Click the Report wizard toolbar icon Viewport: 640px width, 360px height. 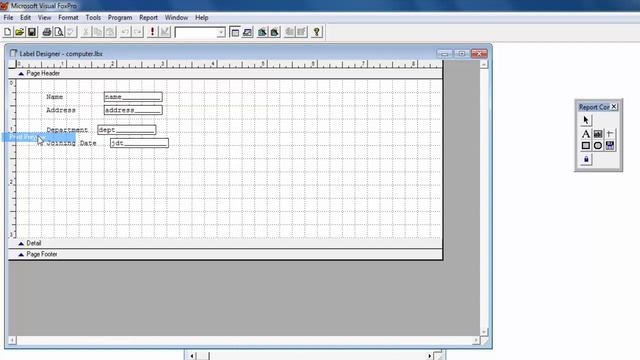(x=275, y=32)
